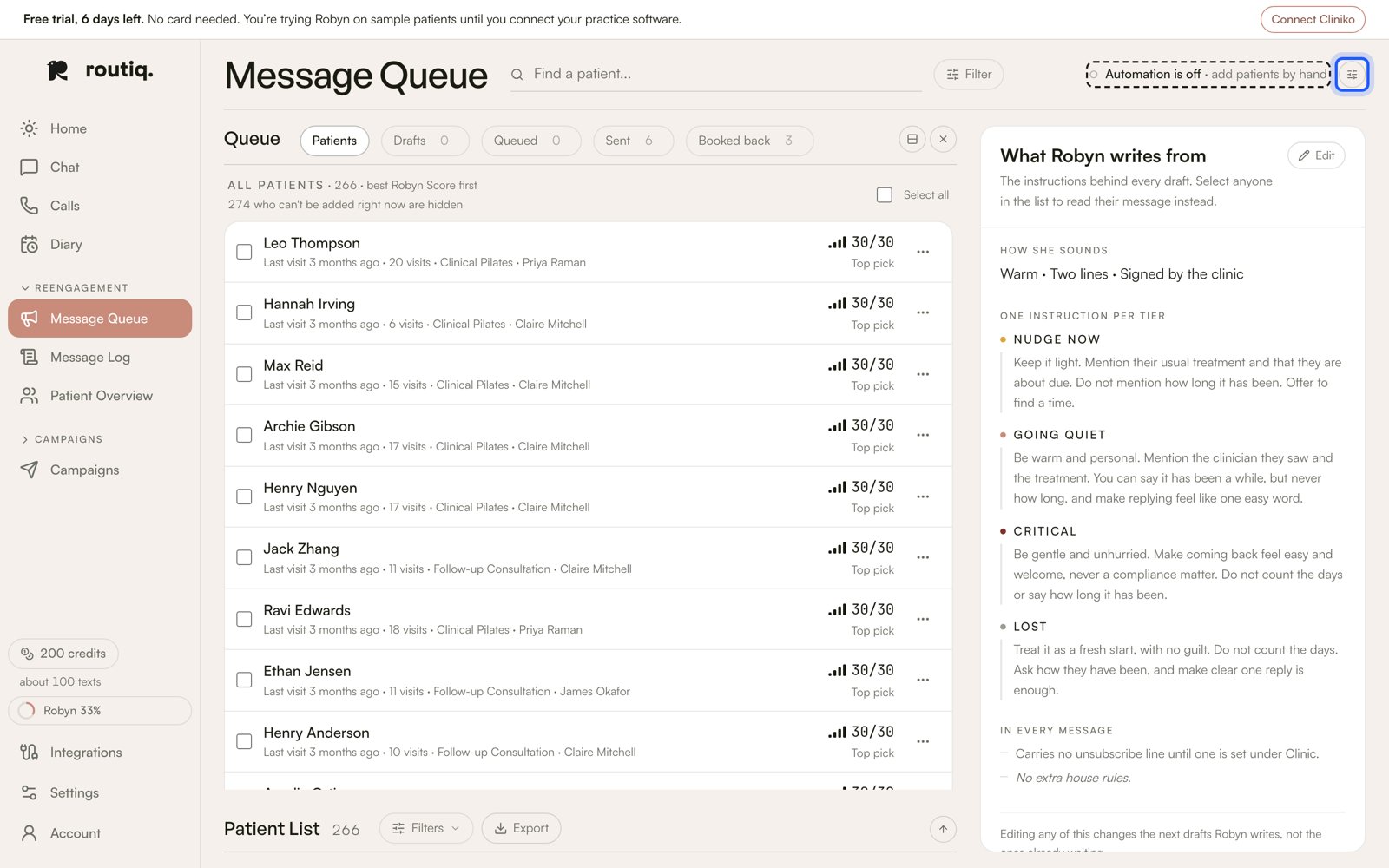The width and height of the screenshot is (1389, 868).
Task: Export the patient list
Action: (521, 828)
